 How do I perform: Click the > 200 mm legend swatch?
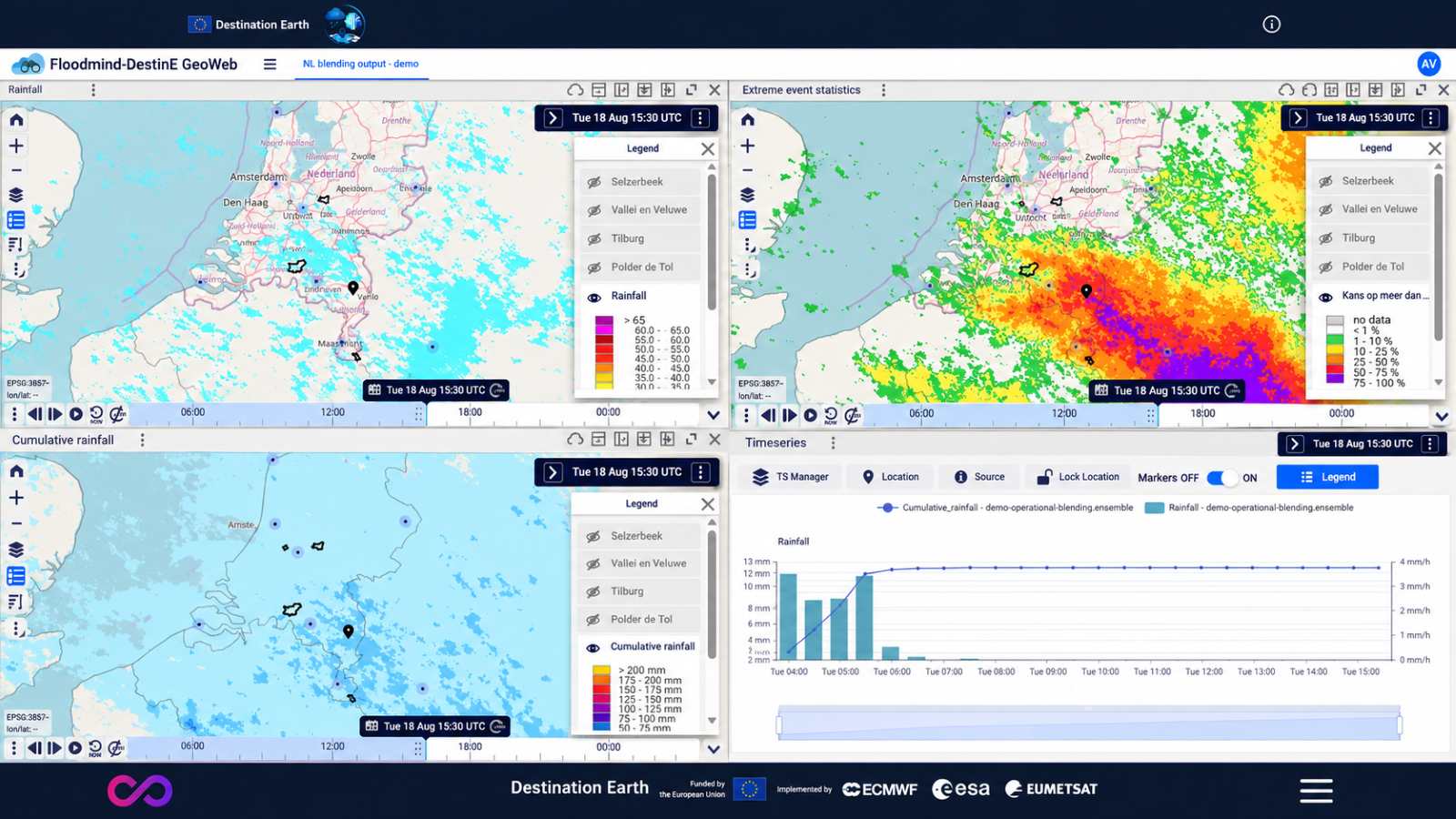tap(602, 671)
